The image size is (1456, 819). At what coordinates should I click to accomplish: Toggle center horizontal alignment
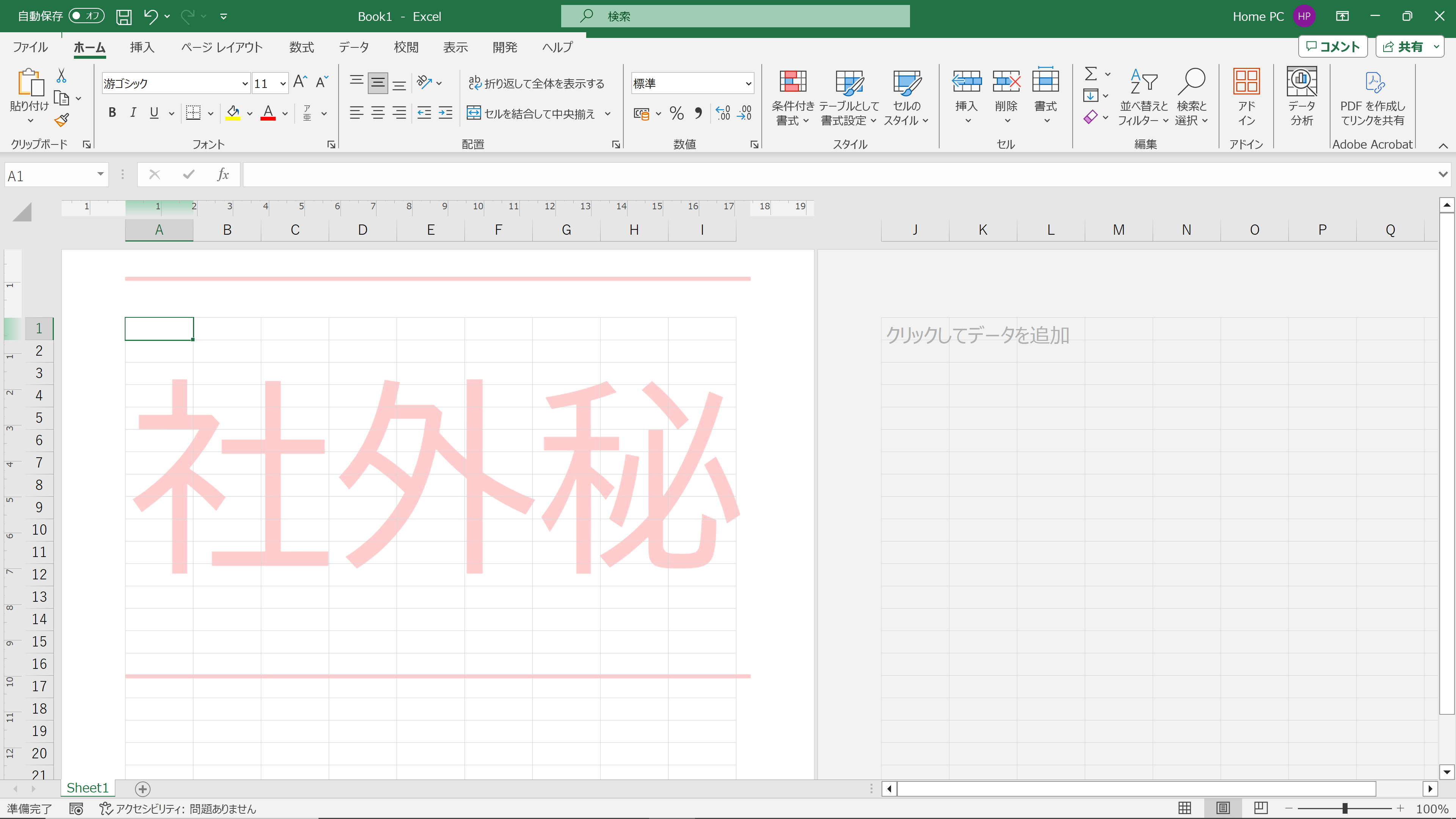[x=378, y=113]
